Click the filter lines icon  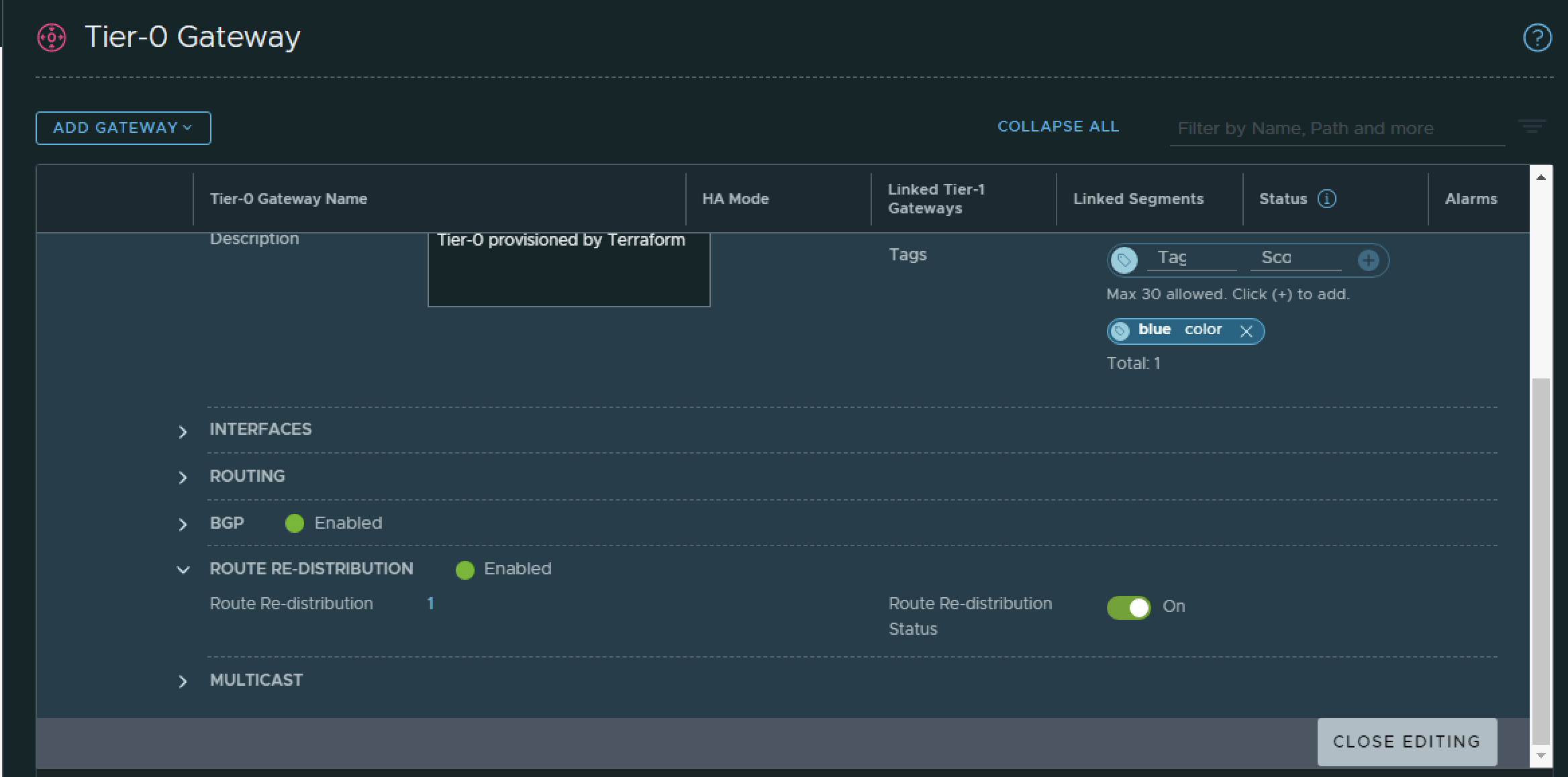tap(1532, 127)
